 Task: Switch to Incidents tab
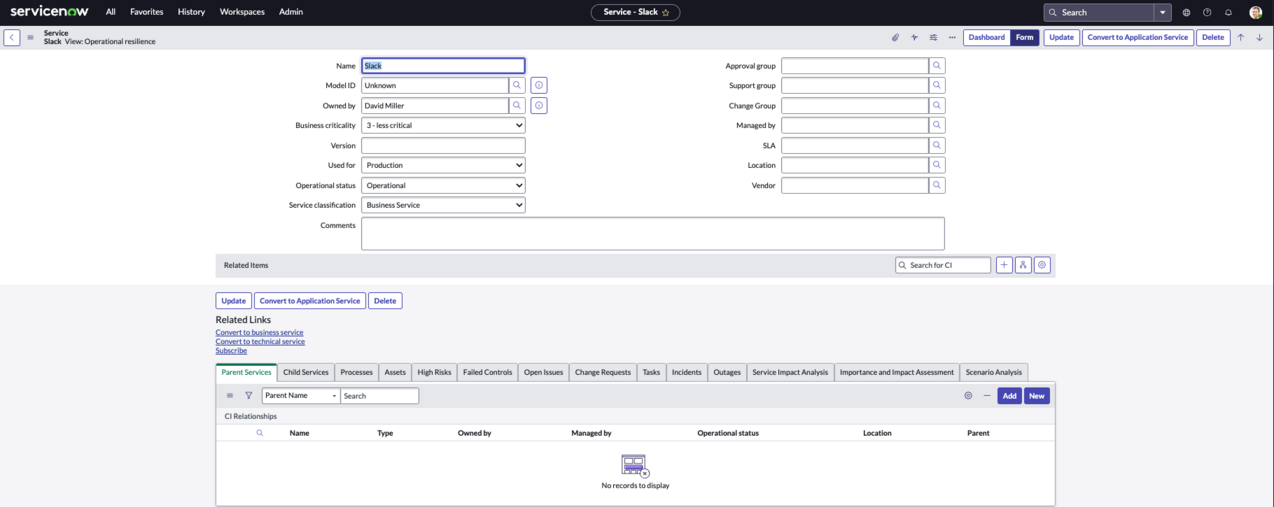point(687,372)
